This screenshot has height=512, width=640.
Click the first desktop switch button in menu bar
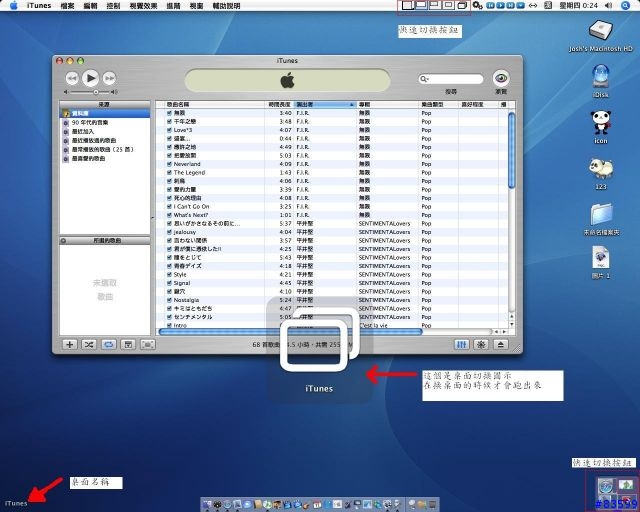(x=407, y=5)
